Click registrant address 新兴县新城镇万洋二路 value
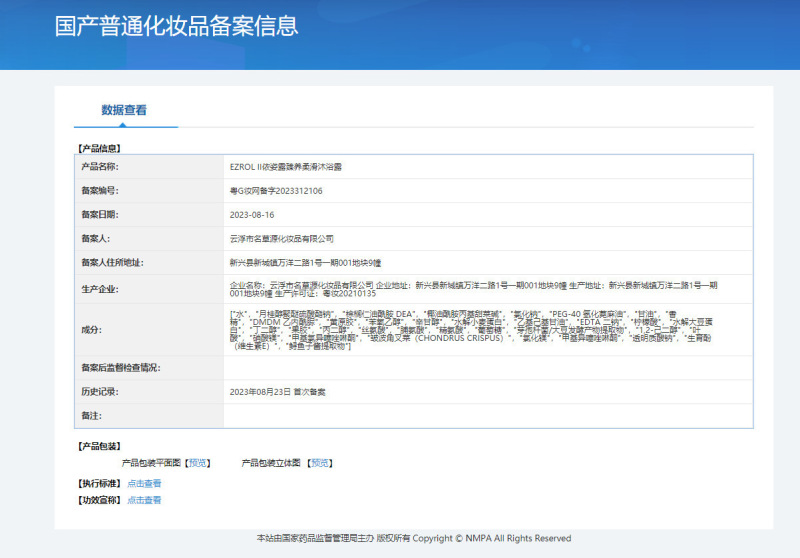800x558 pixels. coord(305,263)
